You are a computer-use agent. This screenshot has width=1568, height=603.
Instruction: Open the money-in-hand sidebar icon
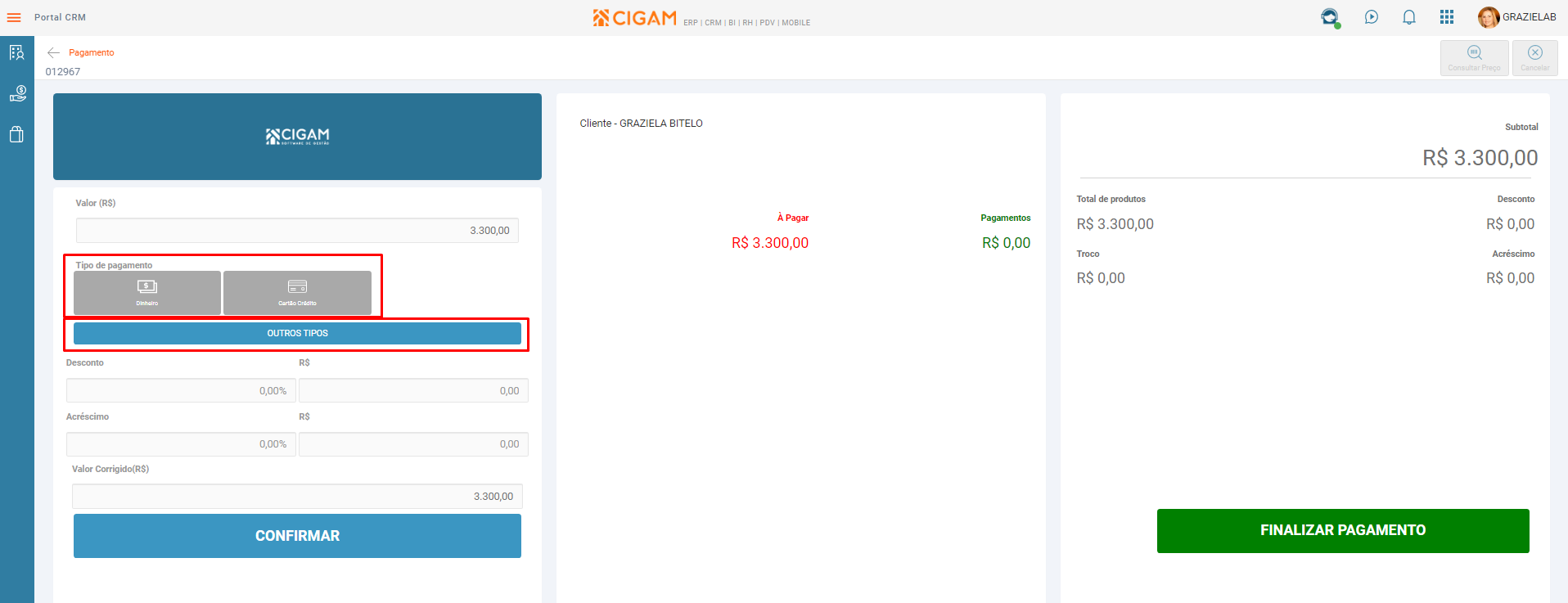pos(17,94)
